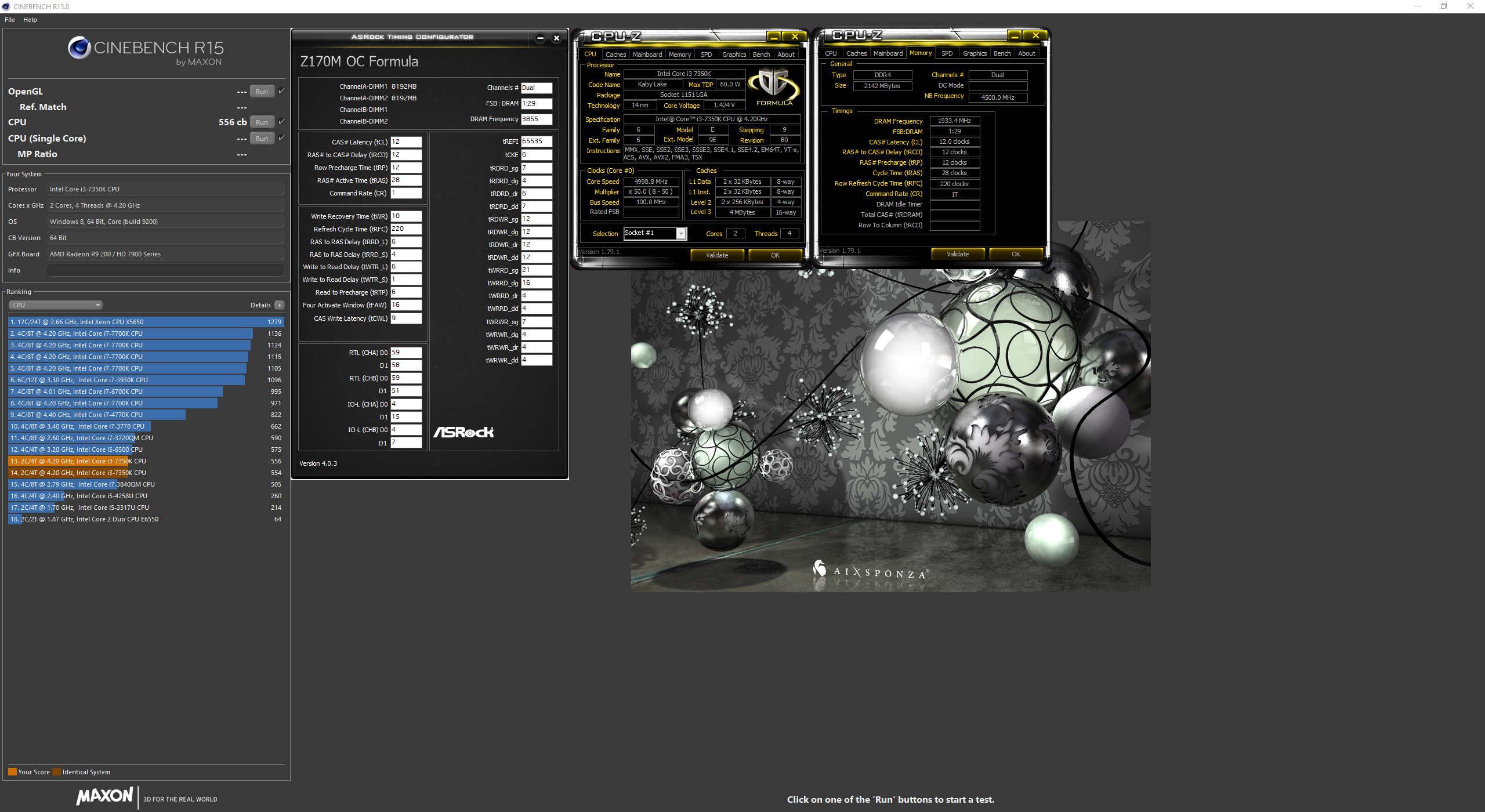Click DRAM Frequency value 1933.4 MHz

(954, 121)
